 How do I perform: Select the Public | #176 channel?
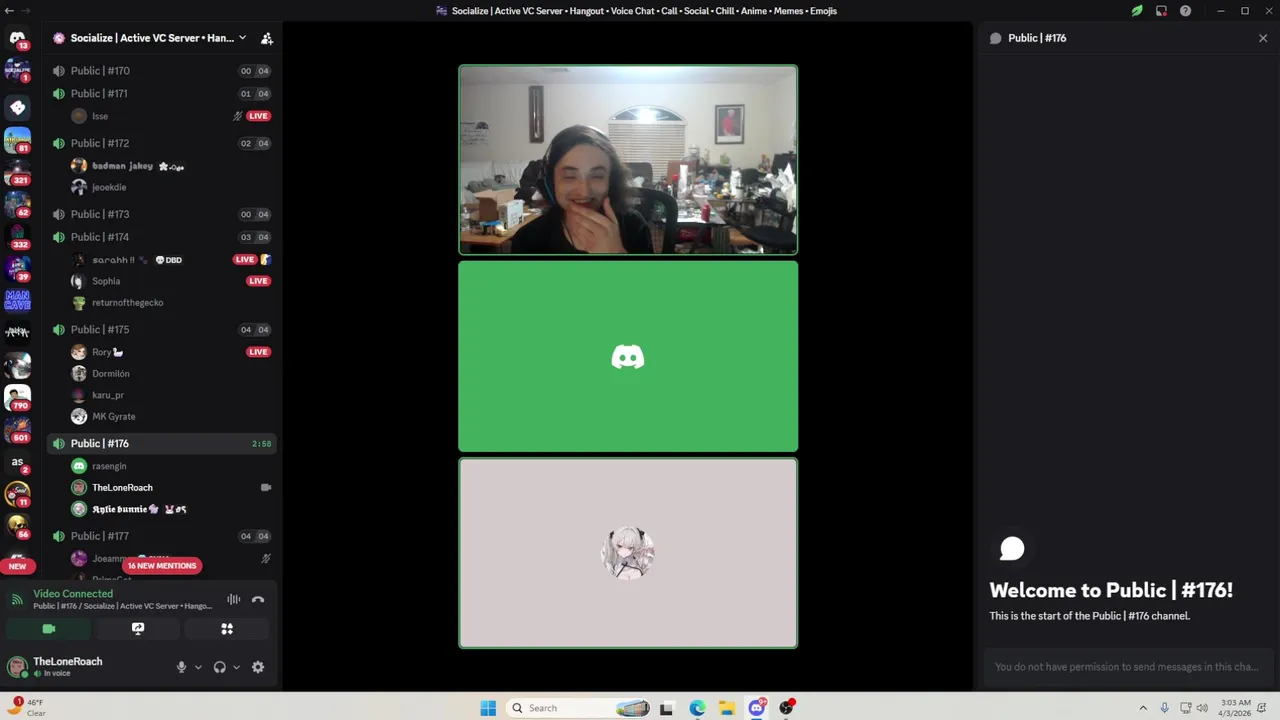click(x=160, y=443)
